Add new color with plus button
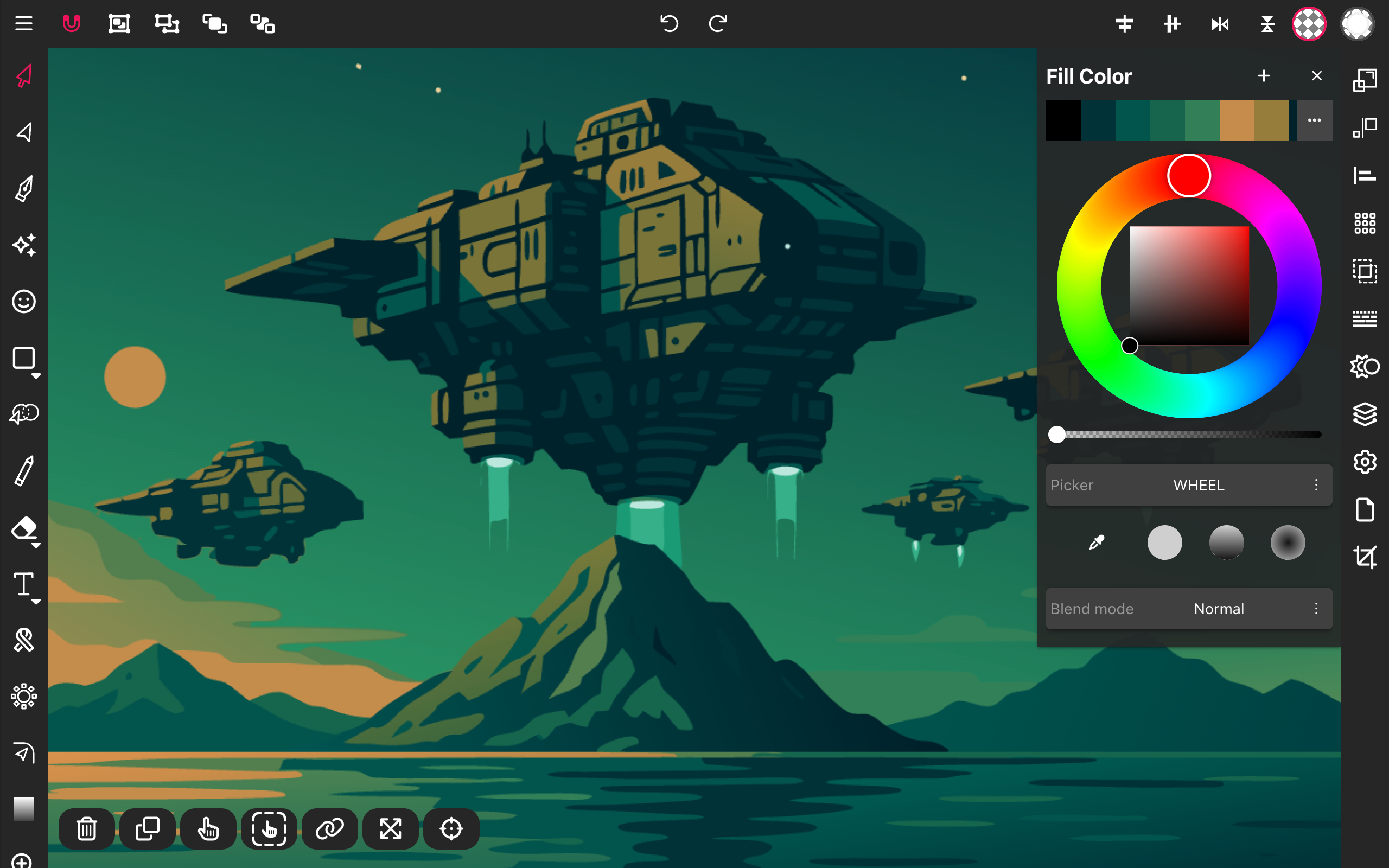Viewport: 1389px width, 868px height. pos(1263,76)
